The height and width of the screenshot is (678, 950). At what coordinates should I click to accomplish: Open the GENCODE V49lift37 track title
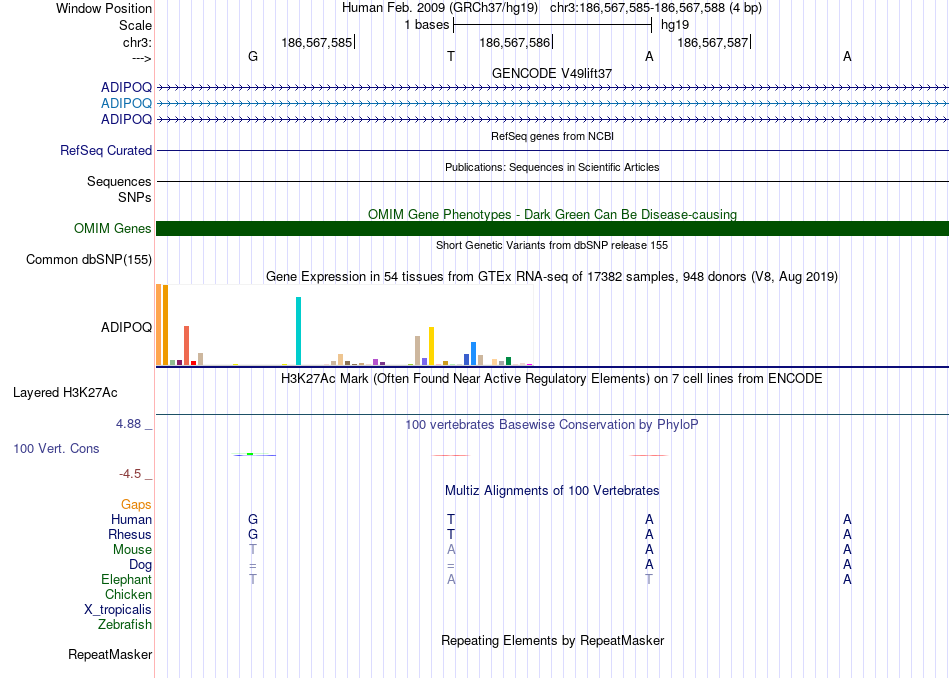552,73
